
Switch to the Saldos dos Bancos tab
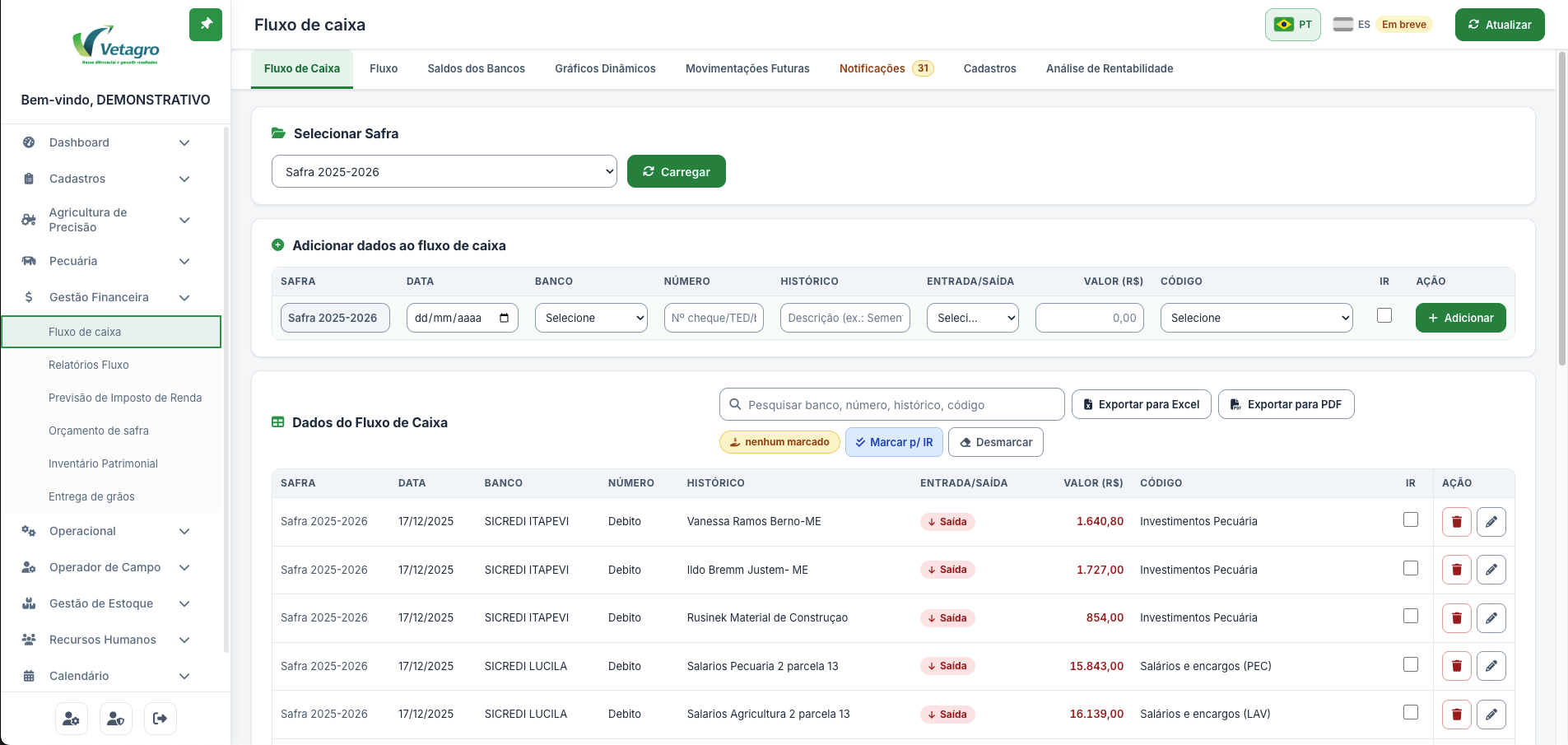point(477,68)
